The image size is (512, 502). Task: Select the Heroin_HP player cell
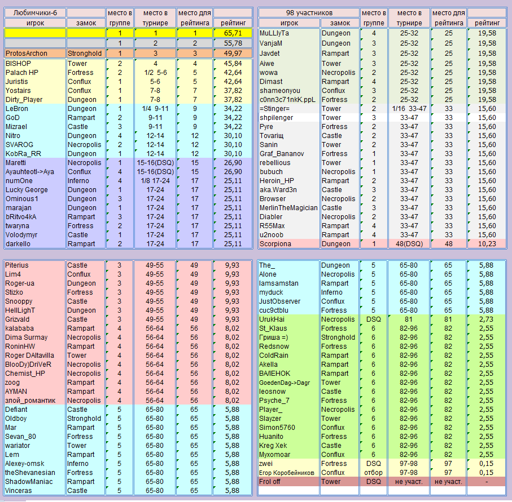[x=289, y=180]
